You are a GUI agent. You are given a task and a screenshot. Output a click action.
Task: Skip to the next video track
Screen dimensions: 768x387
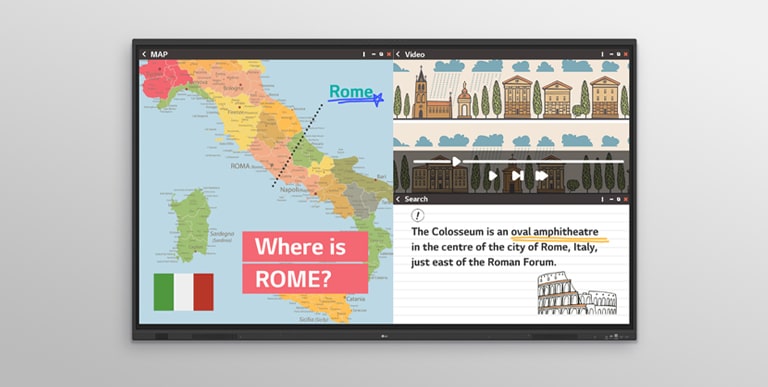tap(517, 175)
